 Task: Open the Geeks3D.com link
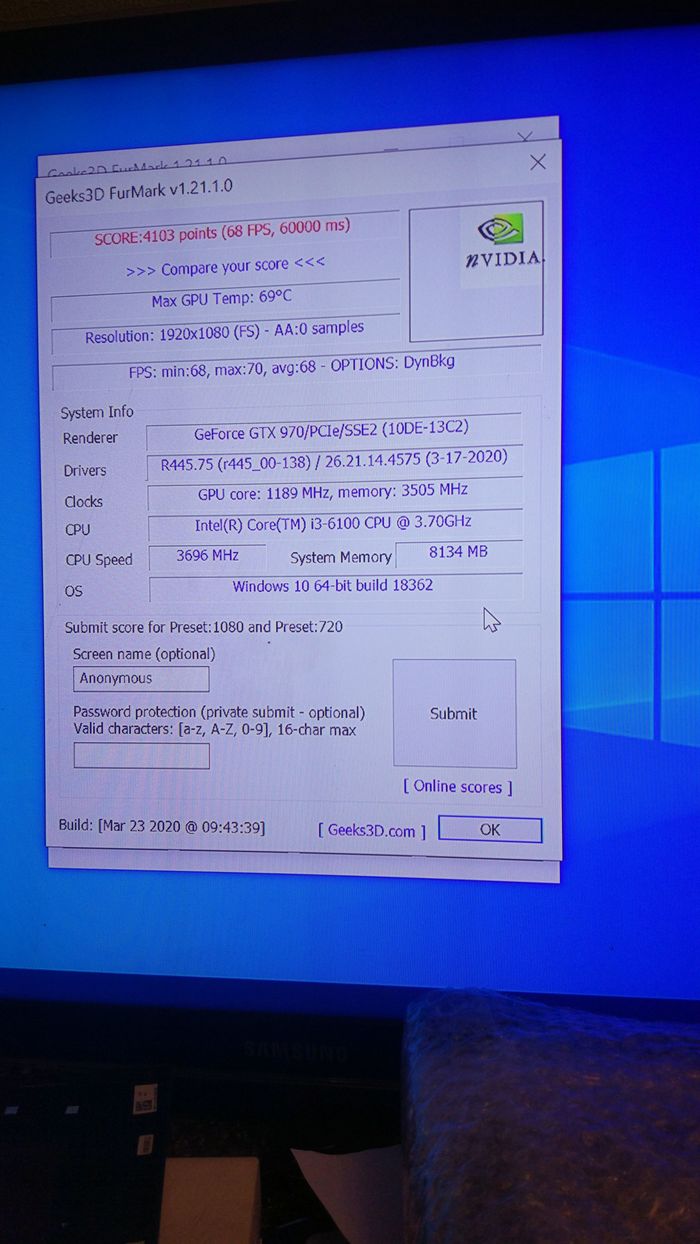(372, 830)
